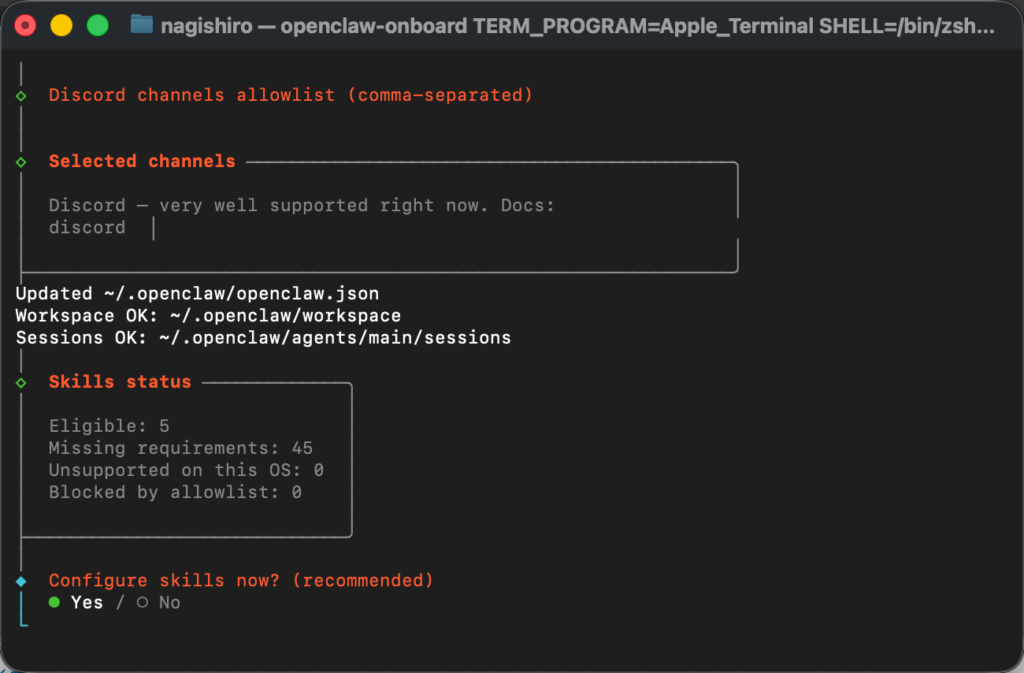Click the folder icon in the terminal title bar
Screen dimensions: 1024x673
coord(139,25)
